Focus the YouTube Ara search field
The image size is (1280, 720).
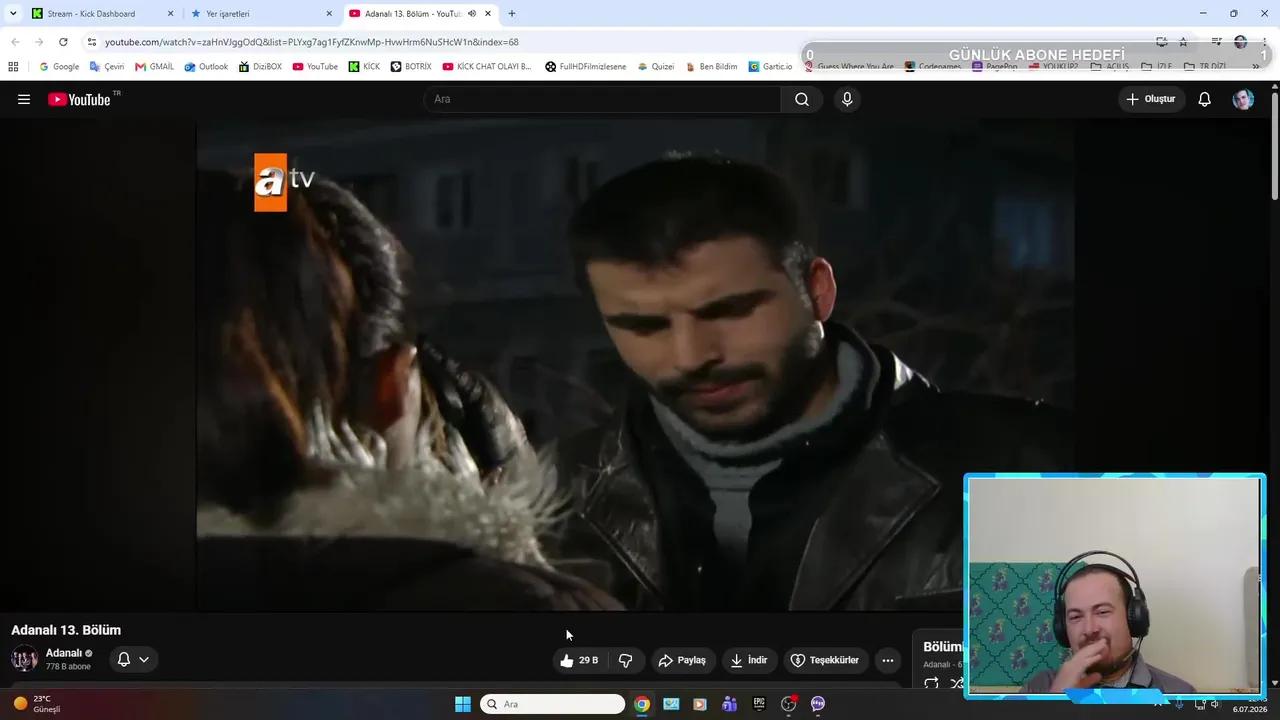[x=602, y=99]
